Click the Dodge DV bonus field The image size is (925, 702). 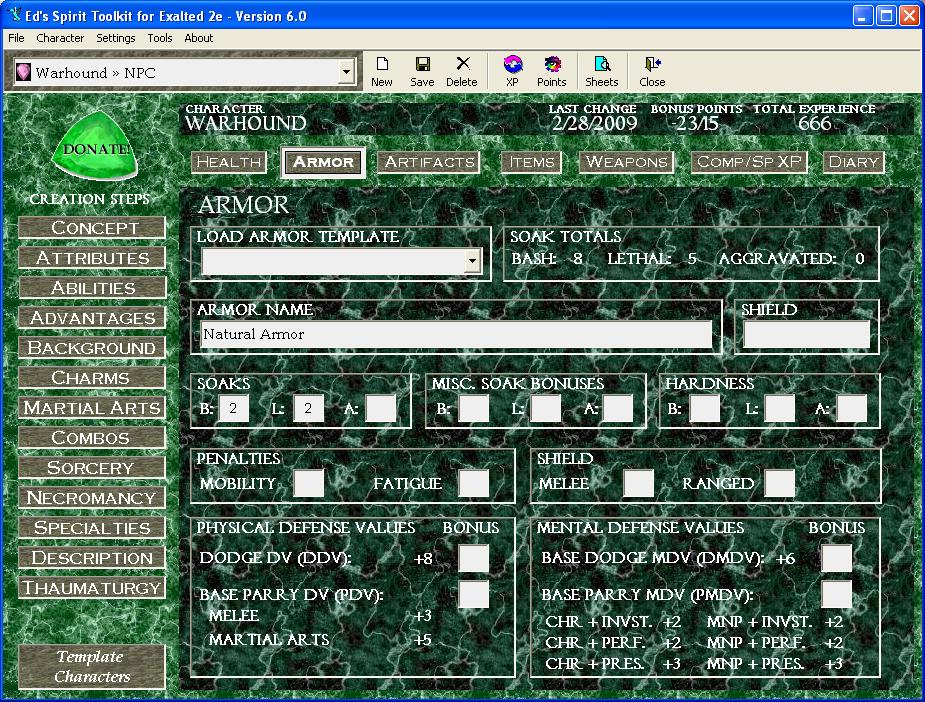(474, 558)
